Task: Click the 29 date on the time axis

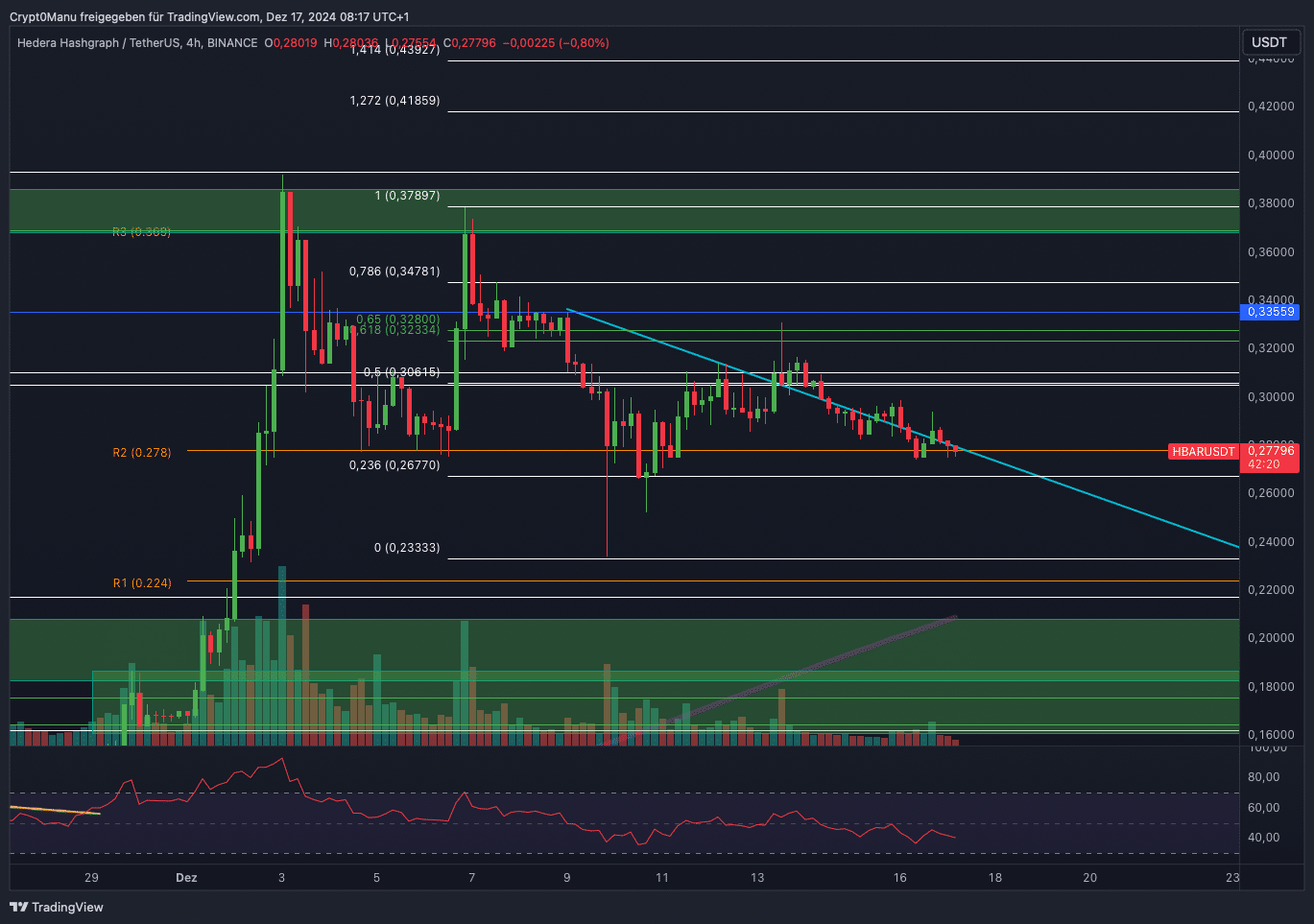Action: [91, 877]
